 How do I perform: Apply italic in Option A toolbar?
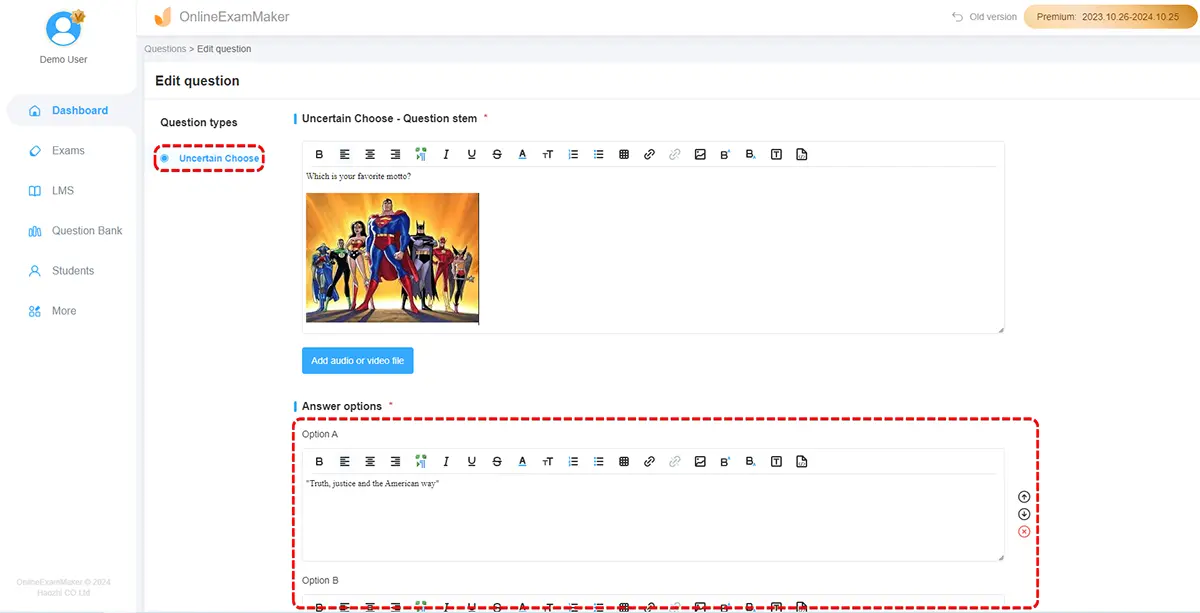(x=446, y=461)
